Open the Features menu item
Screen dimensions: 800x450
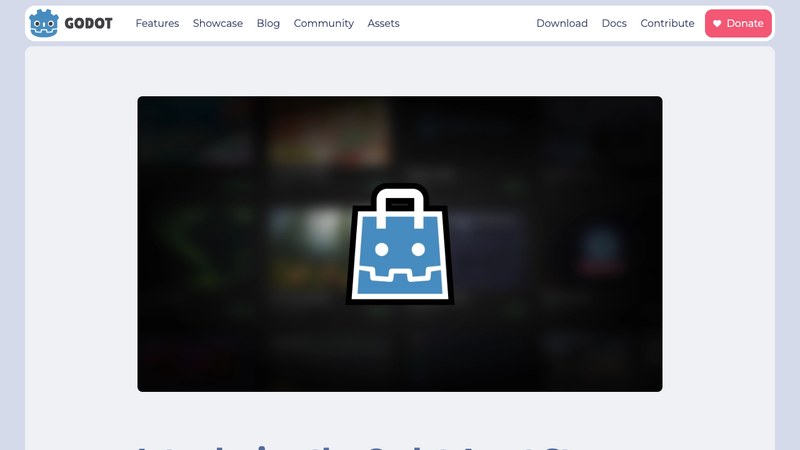click(157, 23)
